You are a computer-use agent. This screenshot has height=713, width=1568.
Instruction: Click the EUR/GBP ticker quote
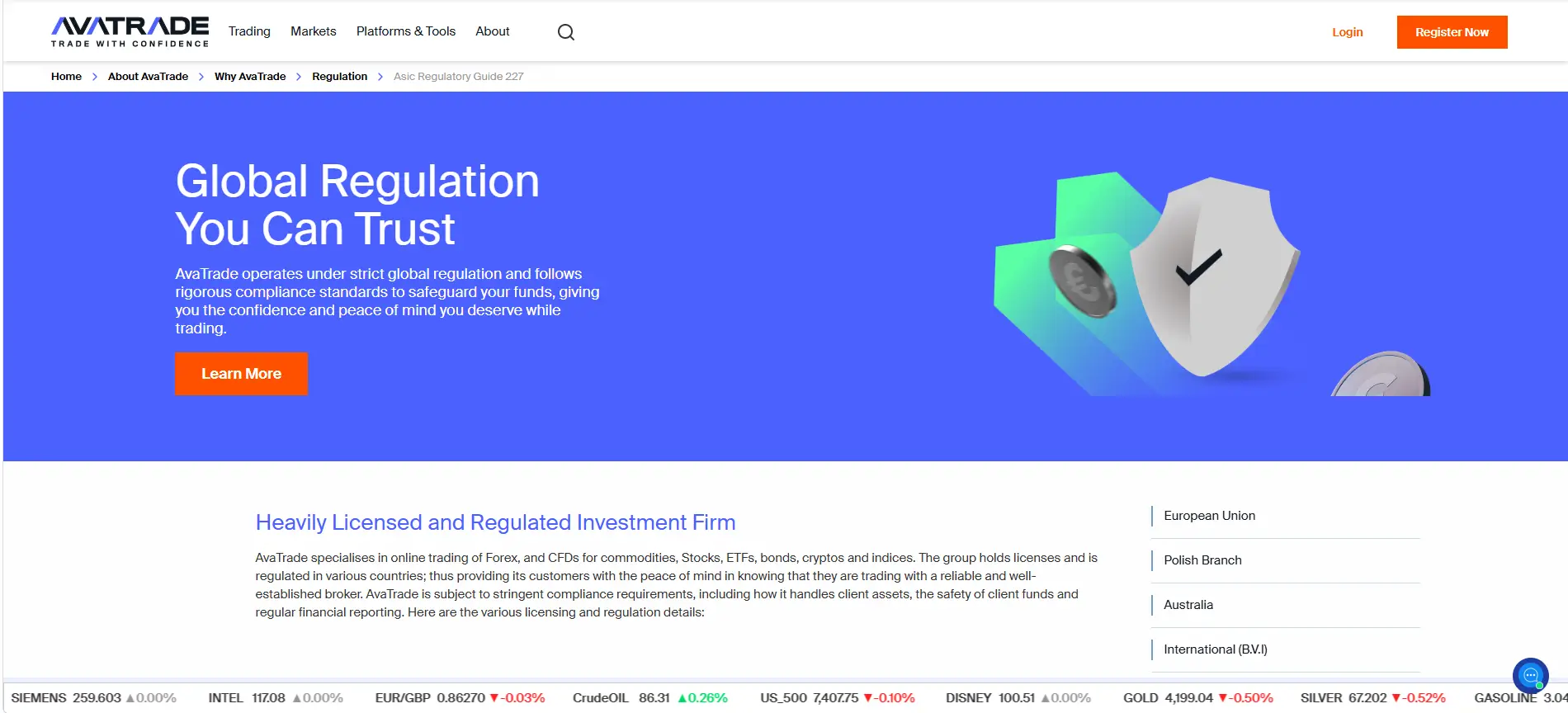[460, 698]
